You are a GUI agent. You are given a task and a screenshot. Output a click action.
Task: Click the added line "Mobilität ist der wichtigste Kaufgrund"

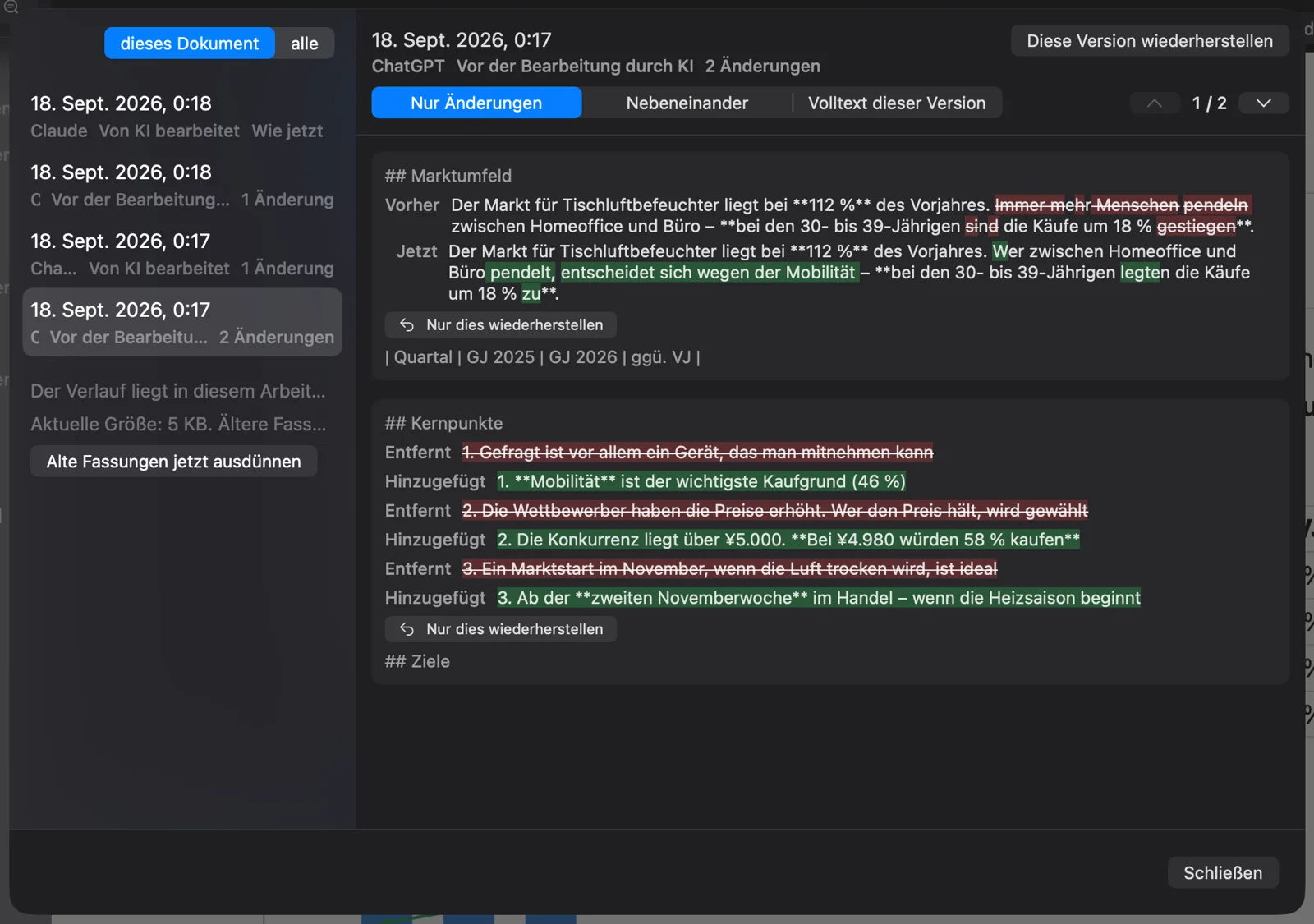[x=701, y=481]
